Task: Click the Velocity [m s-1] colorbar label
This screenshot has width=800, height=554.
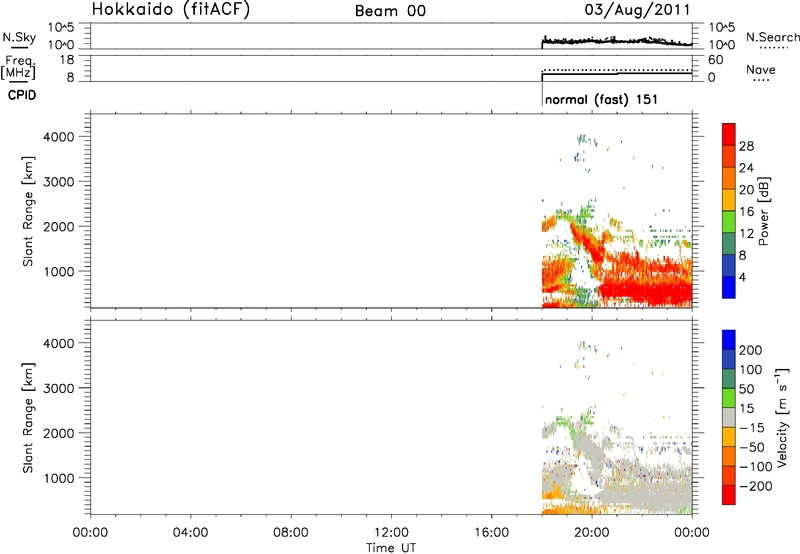Action: [782, 417]
